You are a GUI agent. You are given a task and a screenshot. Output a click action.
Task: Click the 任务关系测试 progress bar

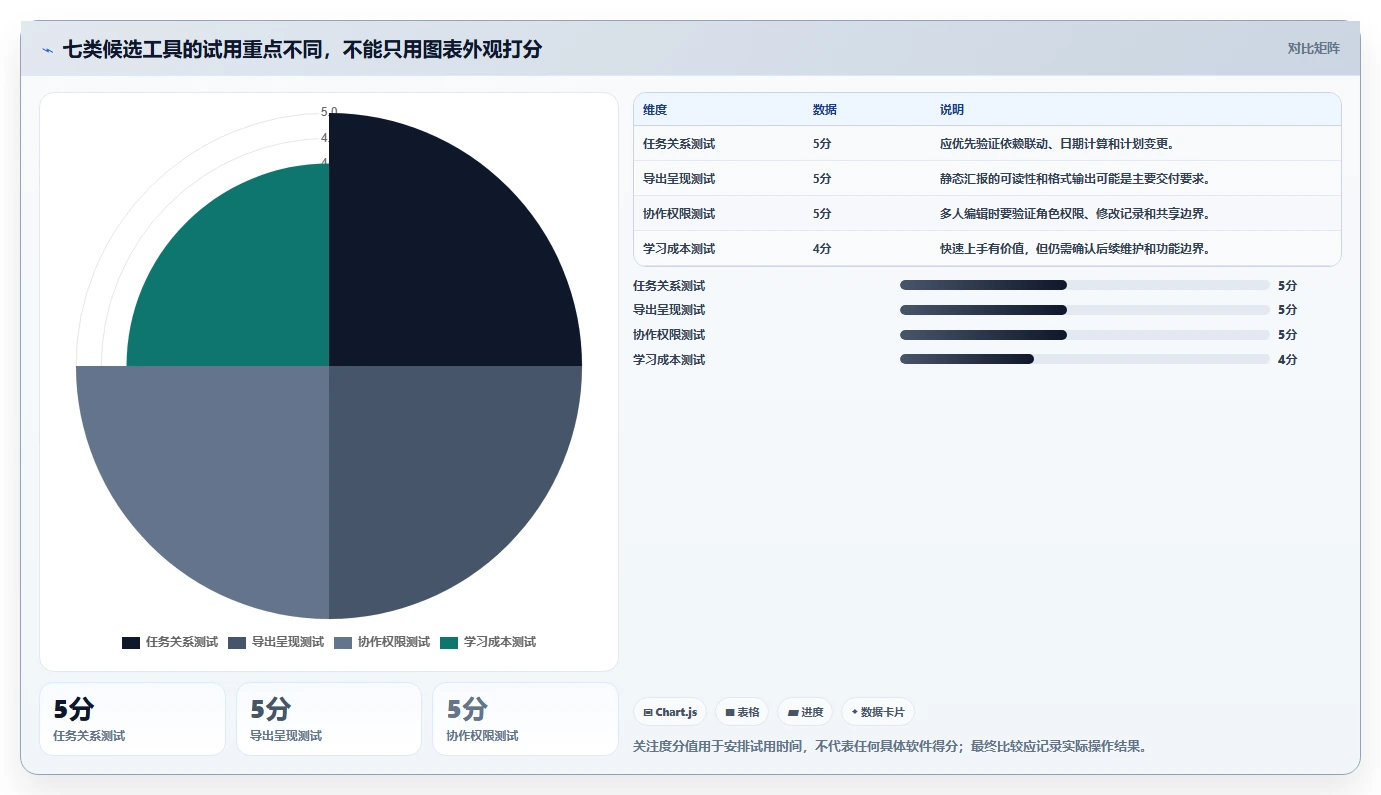(1084, 285)
